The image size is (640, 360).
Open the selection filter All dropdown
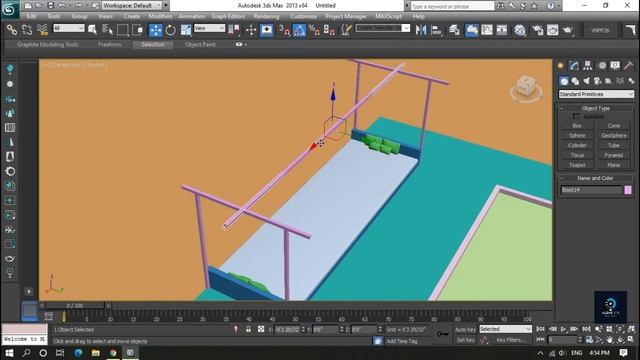pyautogui.click(x=69, y=28)
